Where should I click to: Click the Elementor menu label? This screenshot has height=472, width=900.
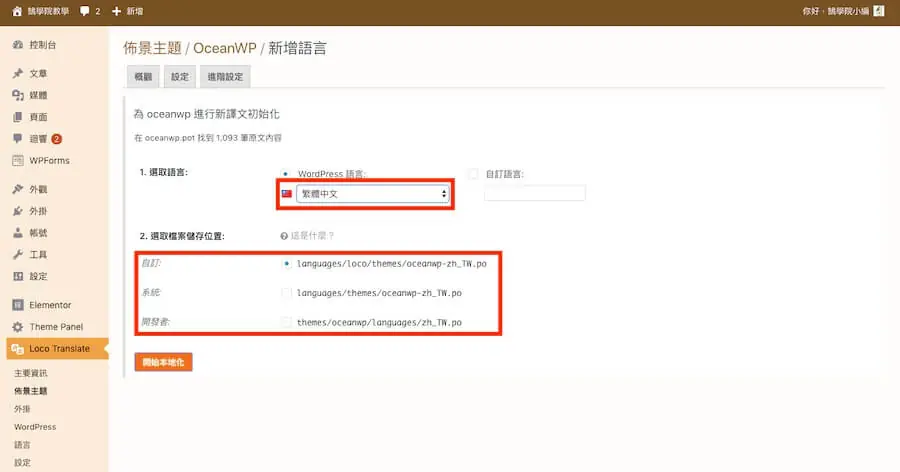coord(50,305)
